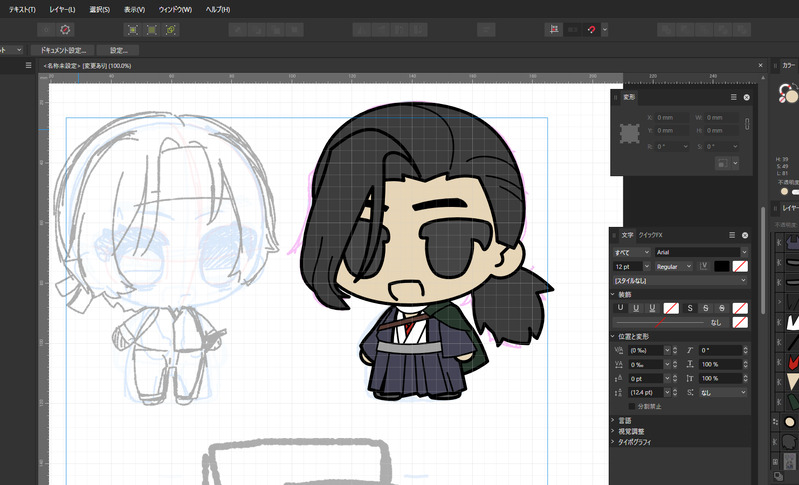
Task: Click the black text color swatch
Action: coord(721,267)
